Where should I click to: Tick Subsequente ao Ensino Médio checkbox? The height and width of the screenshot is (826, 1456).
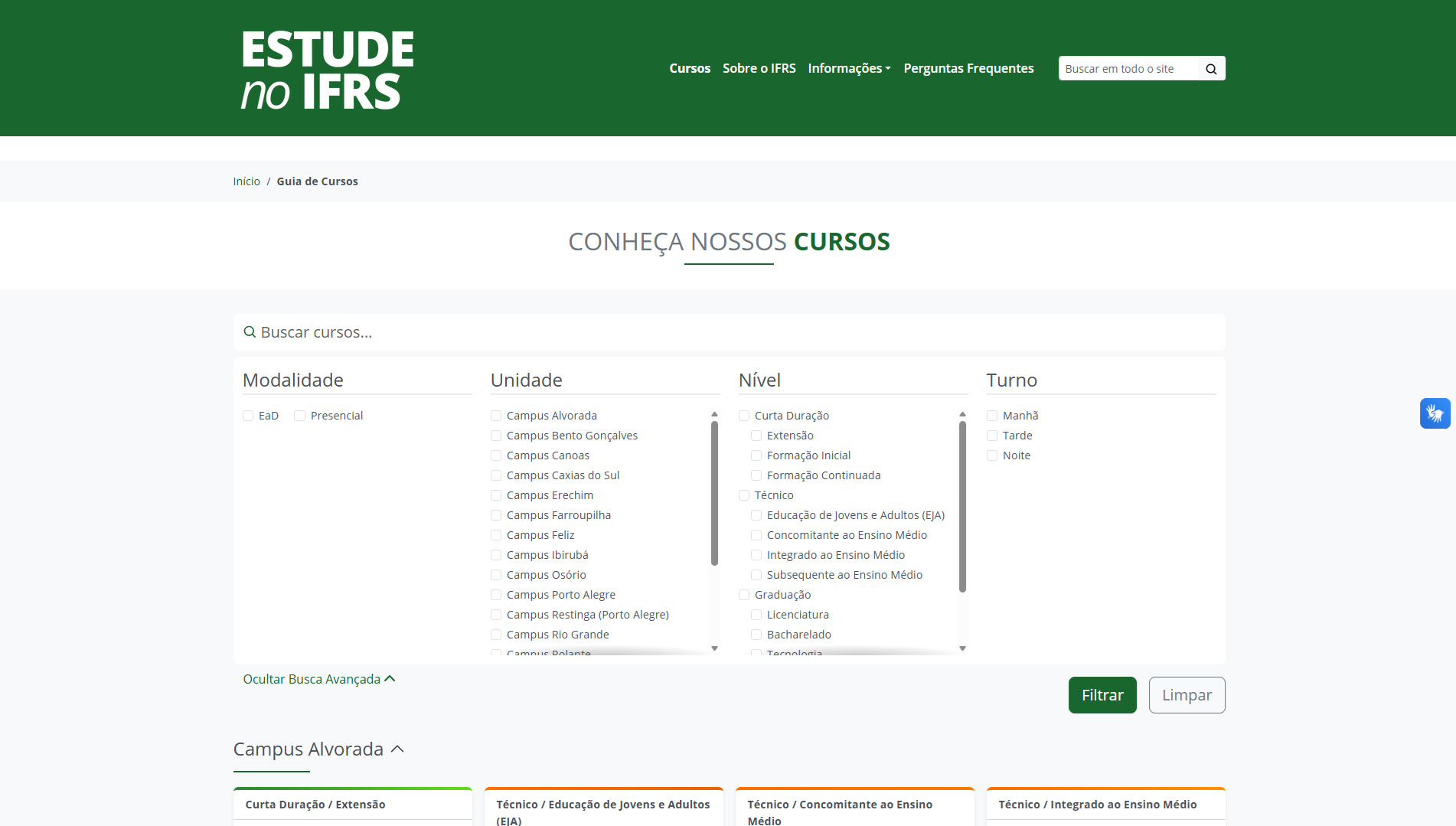tap(756, 575)
